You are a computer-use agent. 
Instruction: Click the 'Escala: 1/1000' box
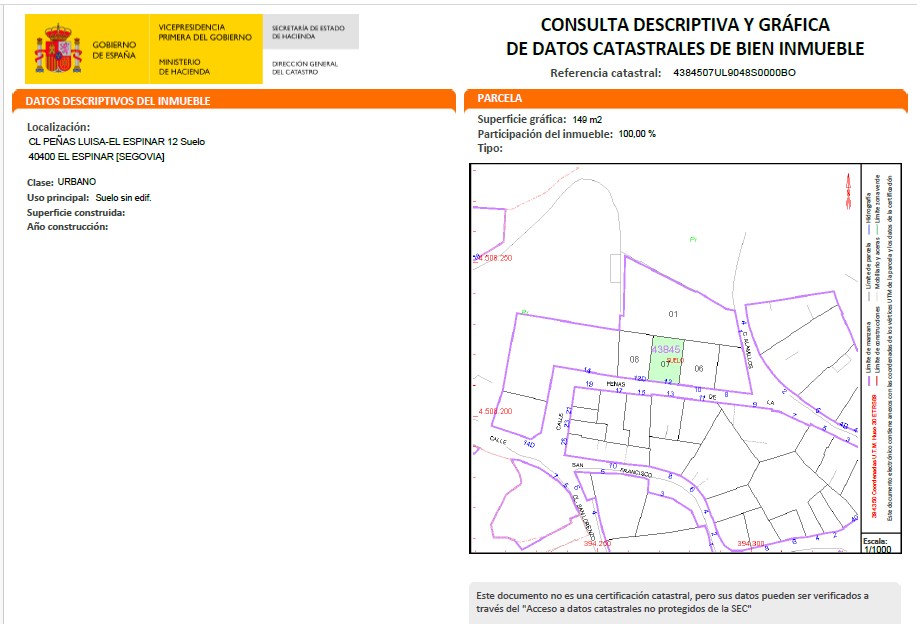[x=881, y=543]
